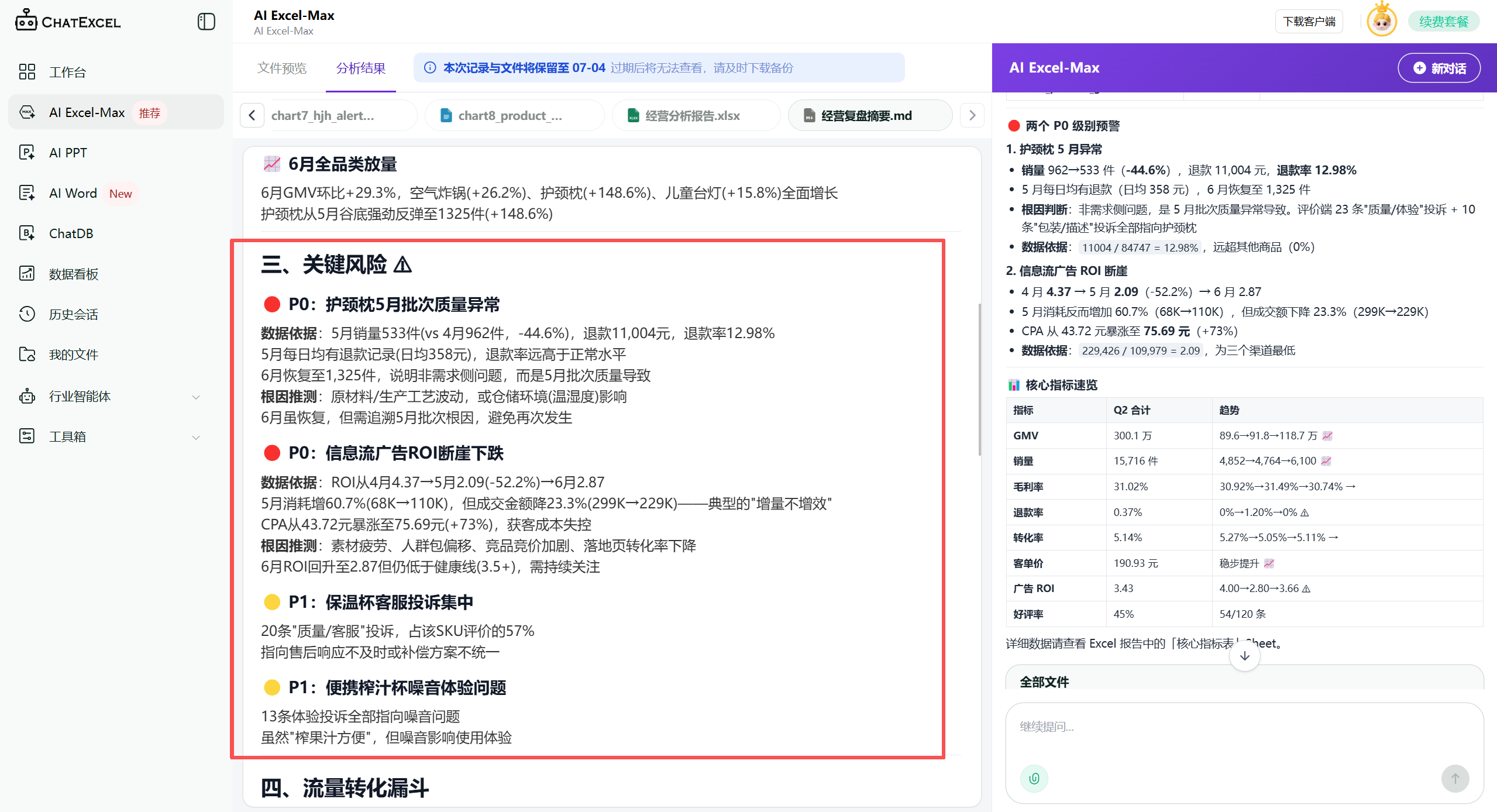Click the 好评率 row's 54/120 条 cell
Image resolution: width=1497 pixels, height=812 pixels.
click(x=1347, y=614)
